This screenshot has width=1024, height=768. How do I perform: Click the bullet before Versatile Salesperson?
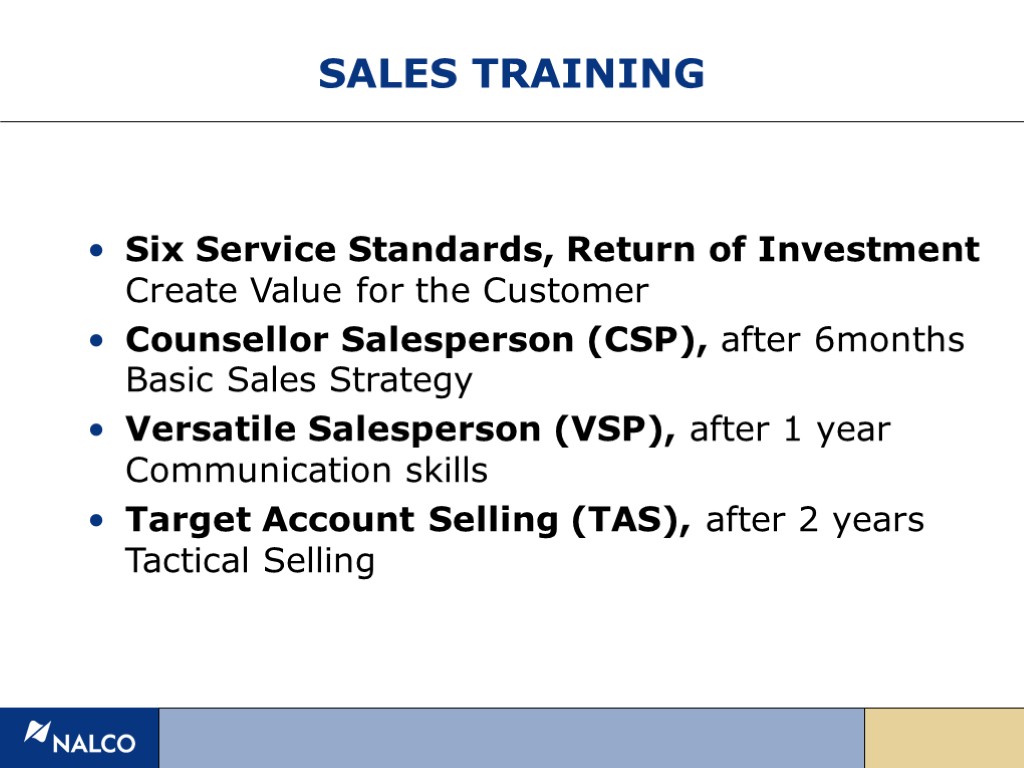(x=94, y=432)
